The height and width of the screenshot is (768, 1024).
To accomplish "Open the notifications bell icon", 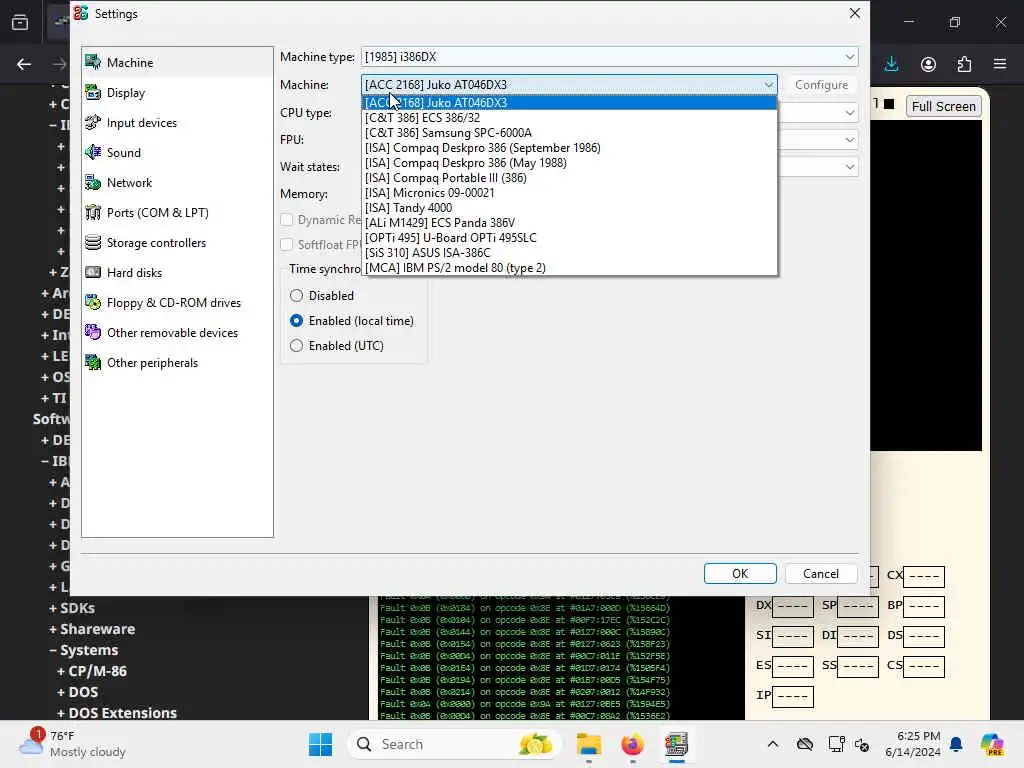I will [x=956, y=744].
